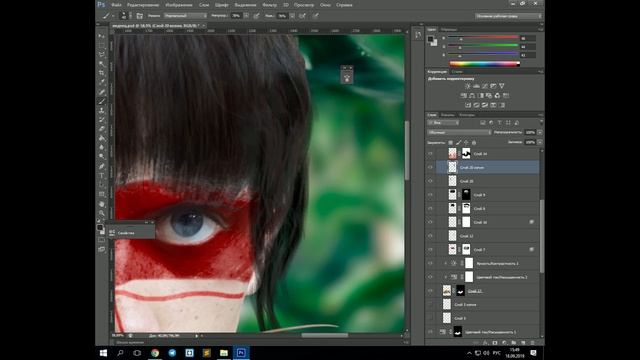This screenshot has width=640, height=360.
Task: Open brush flow arrow in options bar
Action: coord(292,16)
